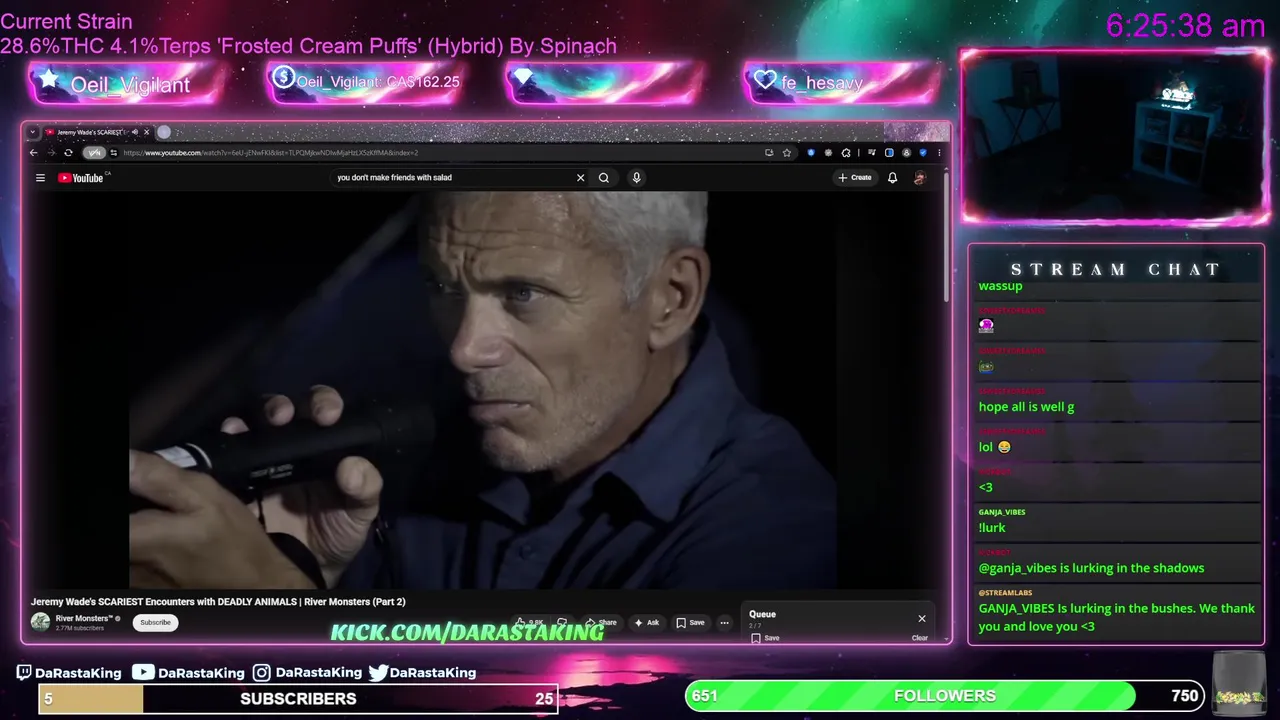Click the Oeil_Vigilant star banner
The image size is (1280, 720).
125,83
